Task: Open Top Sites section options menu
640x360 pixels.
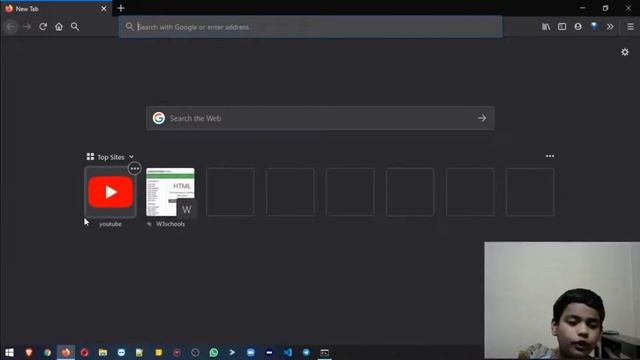Action: click(x=550, y=156)
